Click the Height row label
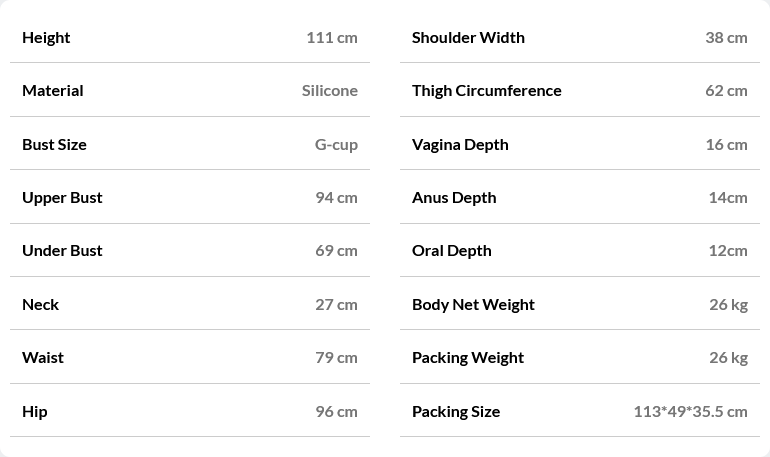Viewport: 770px width, 457px height. 46,37
